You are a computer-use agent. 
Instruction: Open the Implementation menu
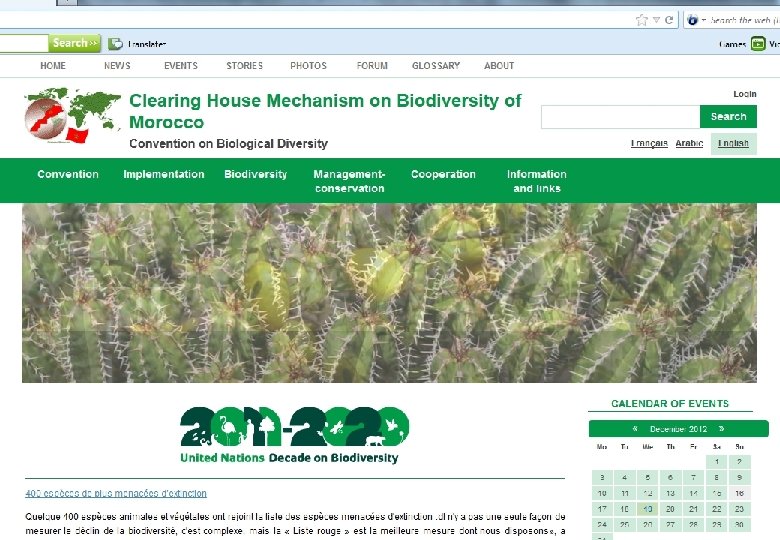pos(164,175)
